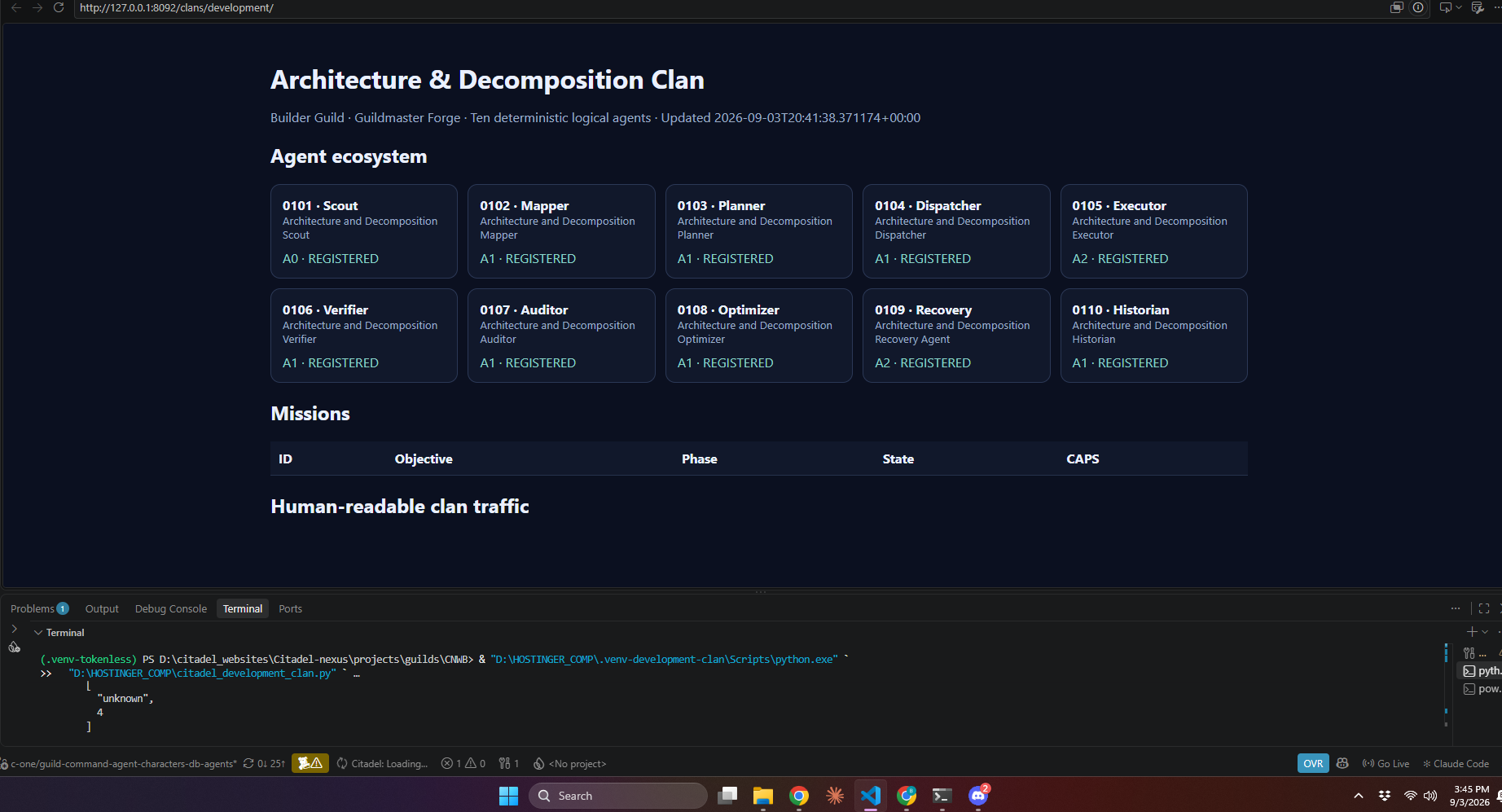This screenshot has height=812, width=1502.
Task: Select the 0105 Executor agent card
Action: (1153, 231)
